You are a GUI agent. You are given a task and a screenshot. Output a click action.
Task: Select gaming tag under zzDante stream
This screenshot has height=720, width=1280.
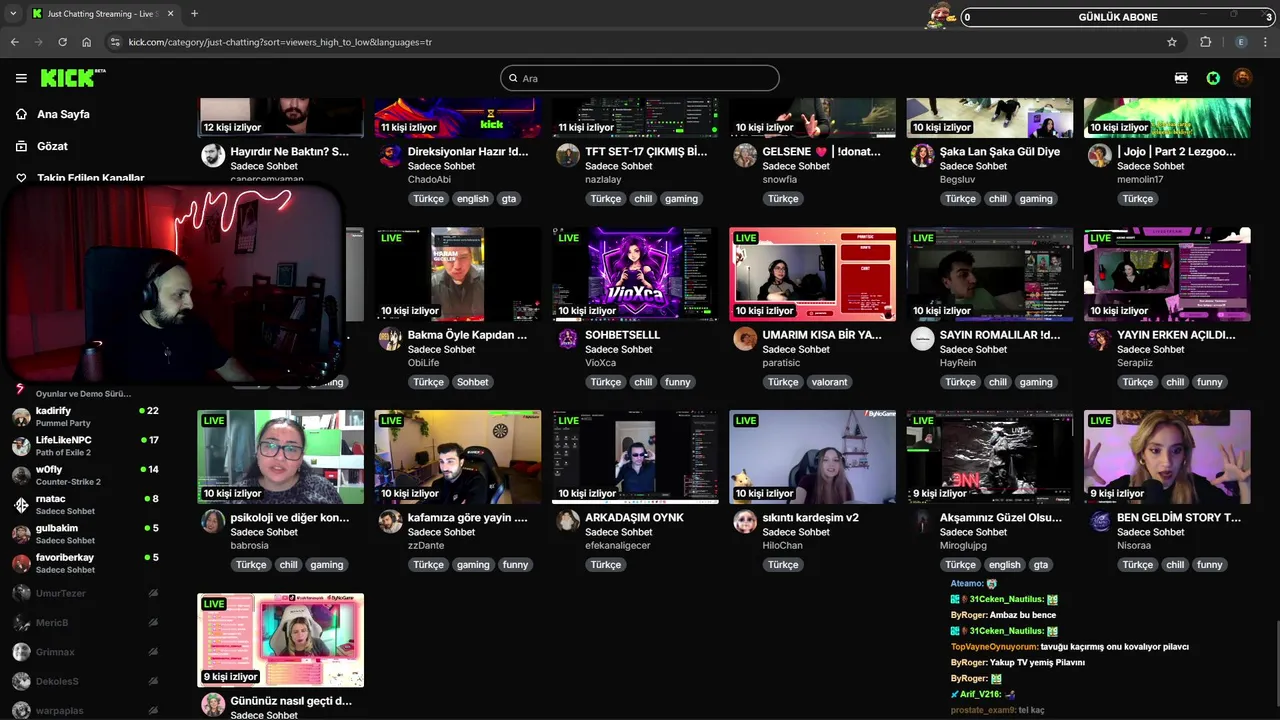click(x=473, y=565)
